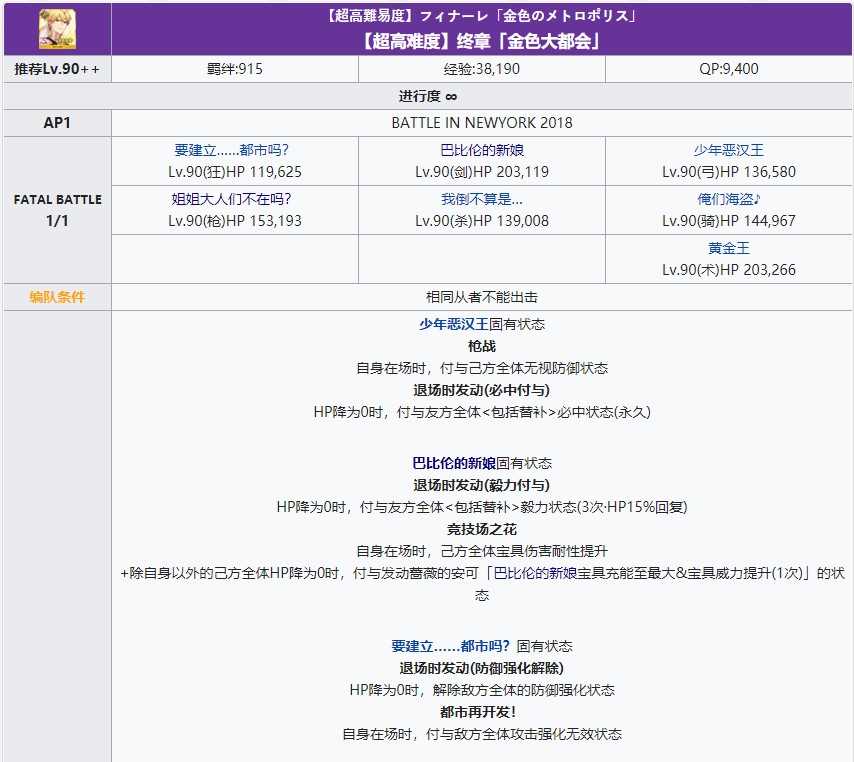Select text Lv.90(狂)HP 119,625
This screenshot has width=854, height=762.
coord(235,172)
